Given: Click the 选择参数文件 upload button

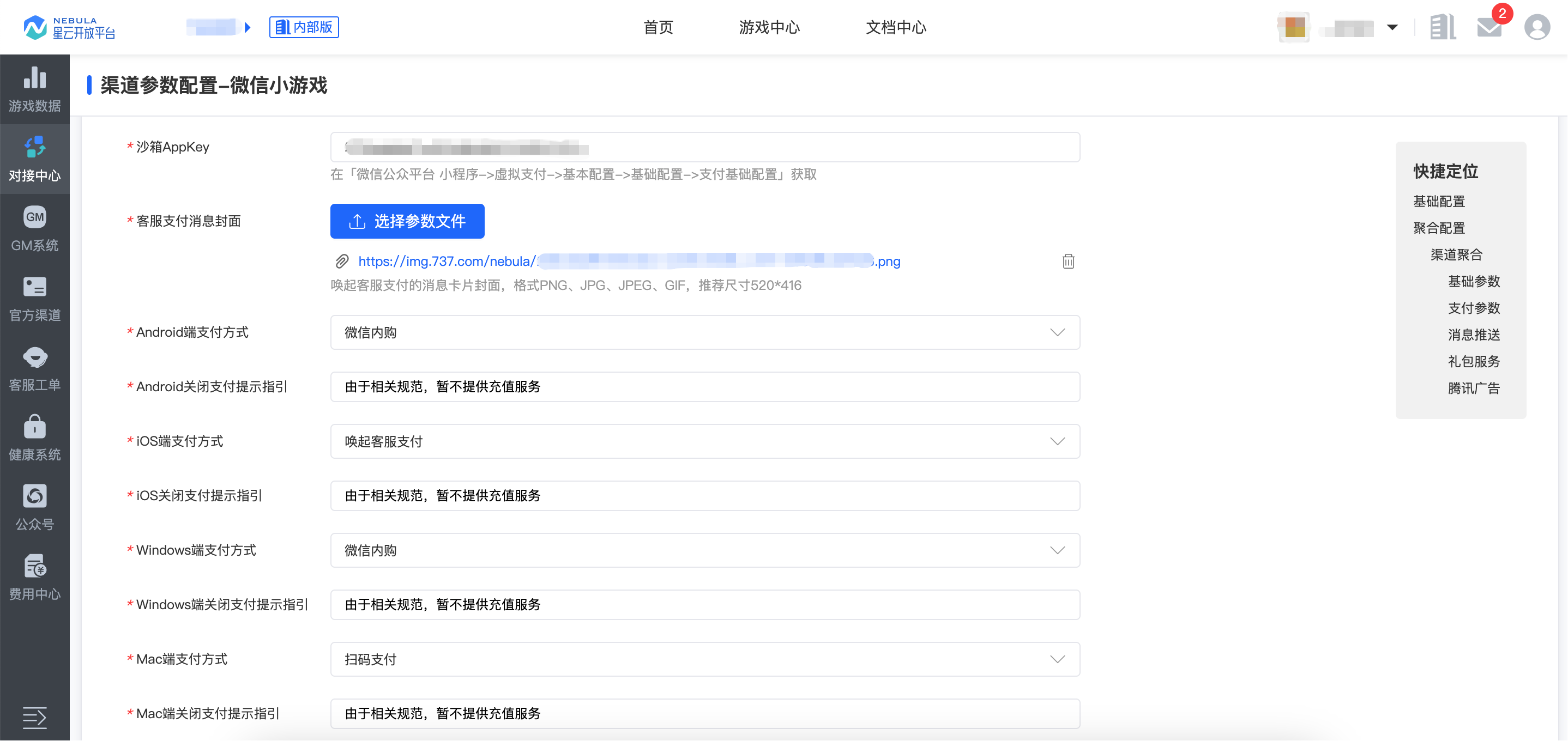Looking at the screenshot, I should [x=407, y=221].
